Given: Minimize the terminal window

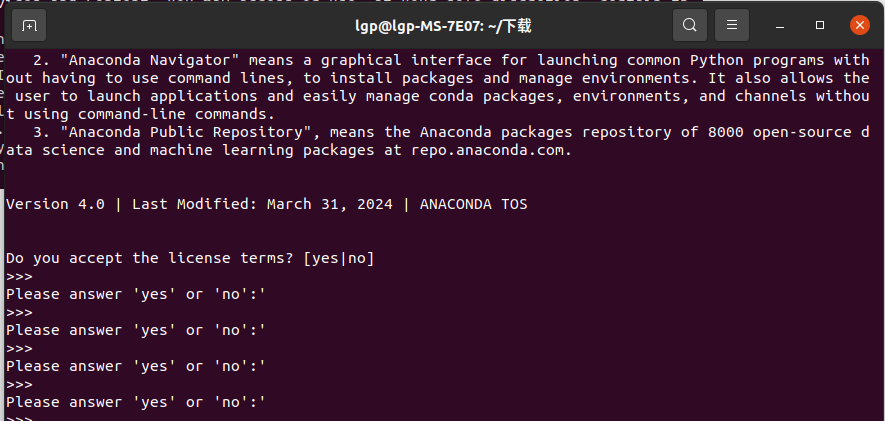Looking at the screenshot, I should 780,26.
